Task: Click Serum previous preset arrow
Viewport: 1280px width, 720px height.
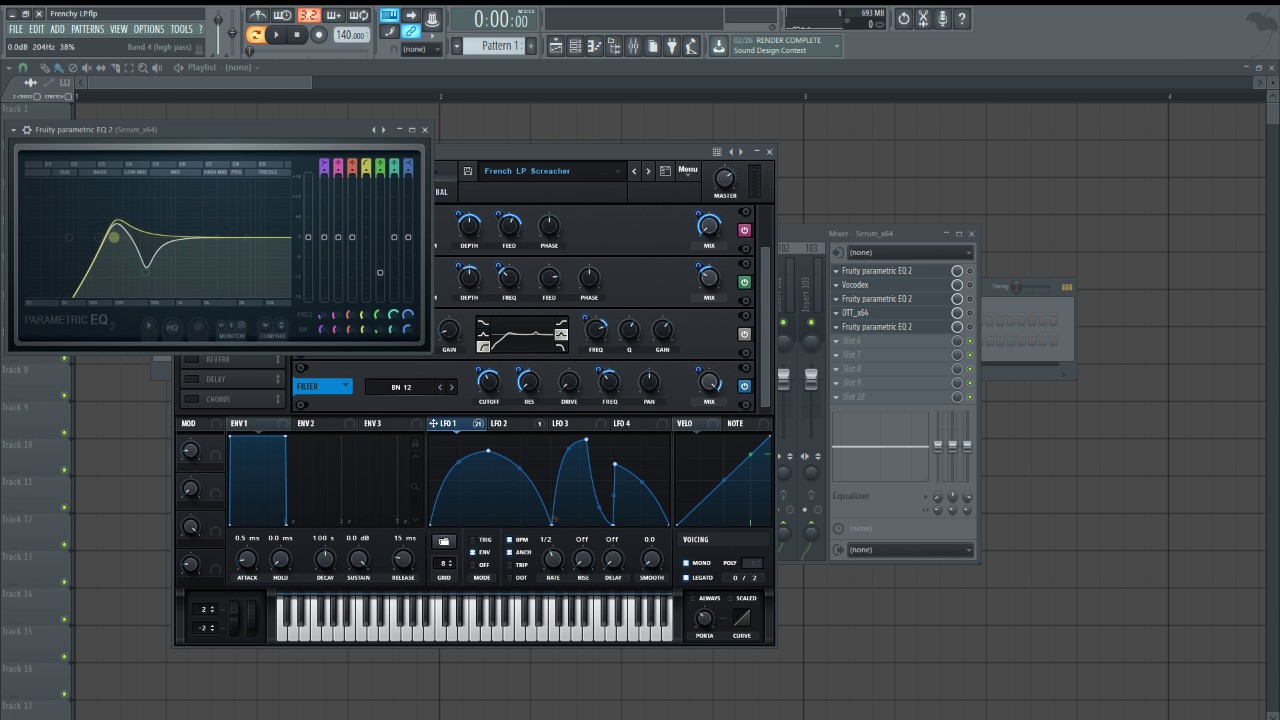Action: click(634, 171)
